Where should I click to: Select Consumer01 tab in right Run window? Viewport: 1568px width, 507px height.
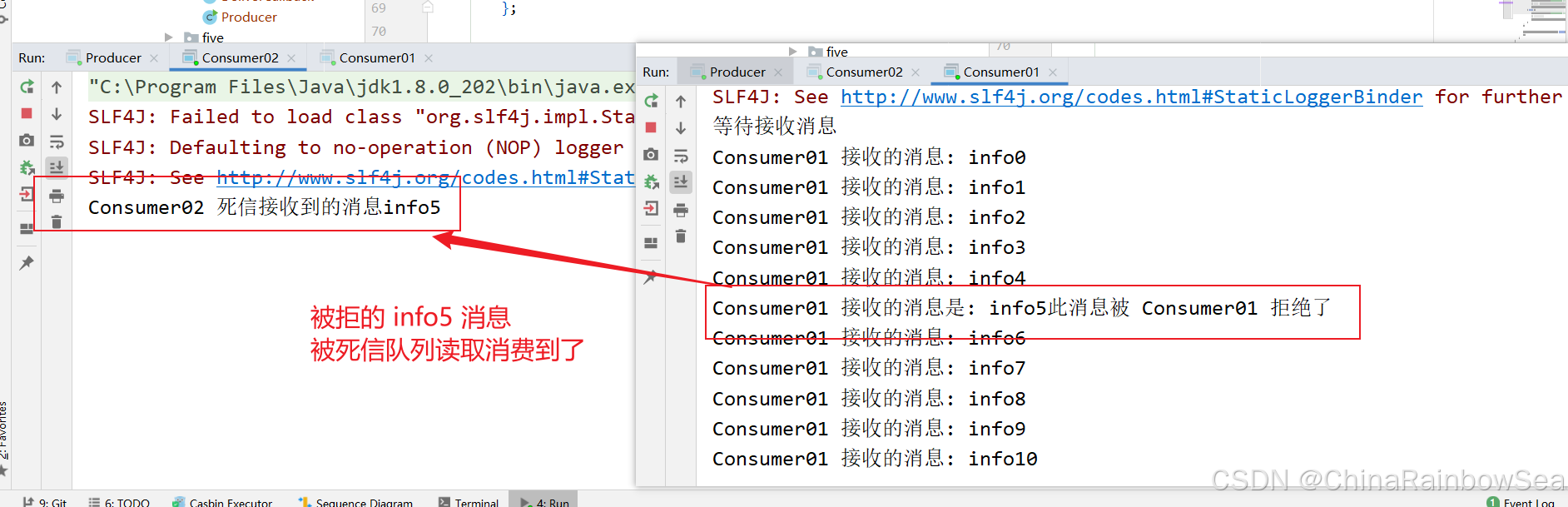tap(1000, 72)
